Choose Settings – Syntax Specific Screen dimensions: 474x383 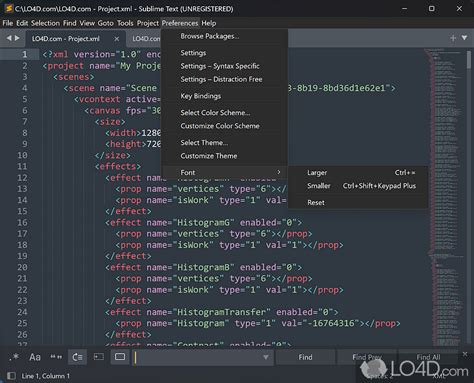224,66
